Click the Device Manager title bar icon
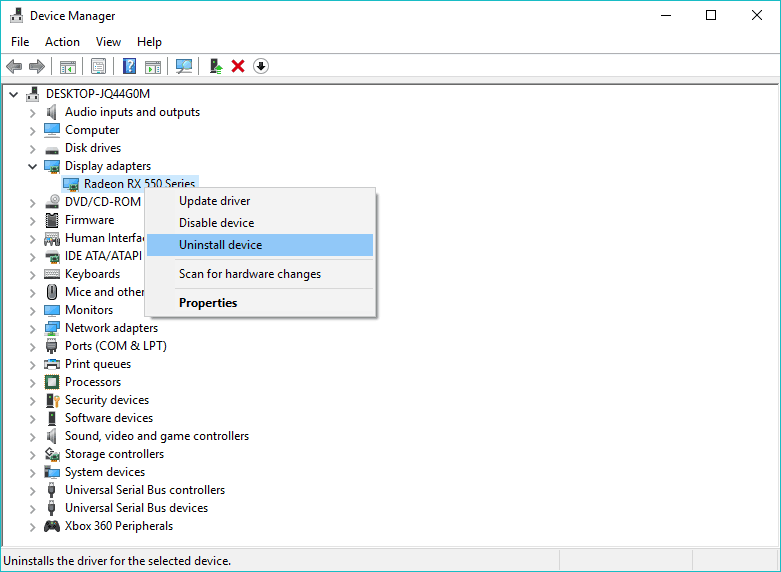Viewport: 781px width, 572px height. pos(16,16)
